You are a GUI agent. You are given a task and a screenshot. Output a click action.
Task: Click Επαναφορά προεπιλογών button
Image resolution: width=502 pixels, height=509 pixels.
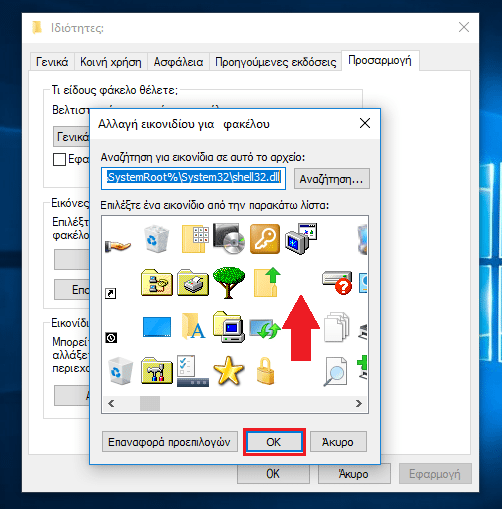click(170, 442)
